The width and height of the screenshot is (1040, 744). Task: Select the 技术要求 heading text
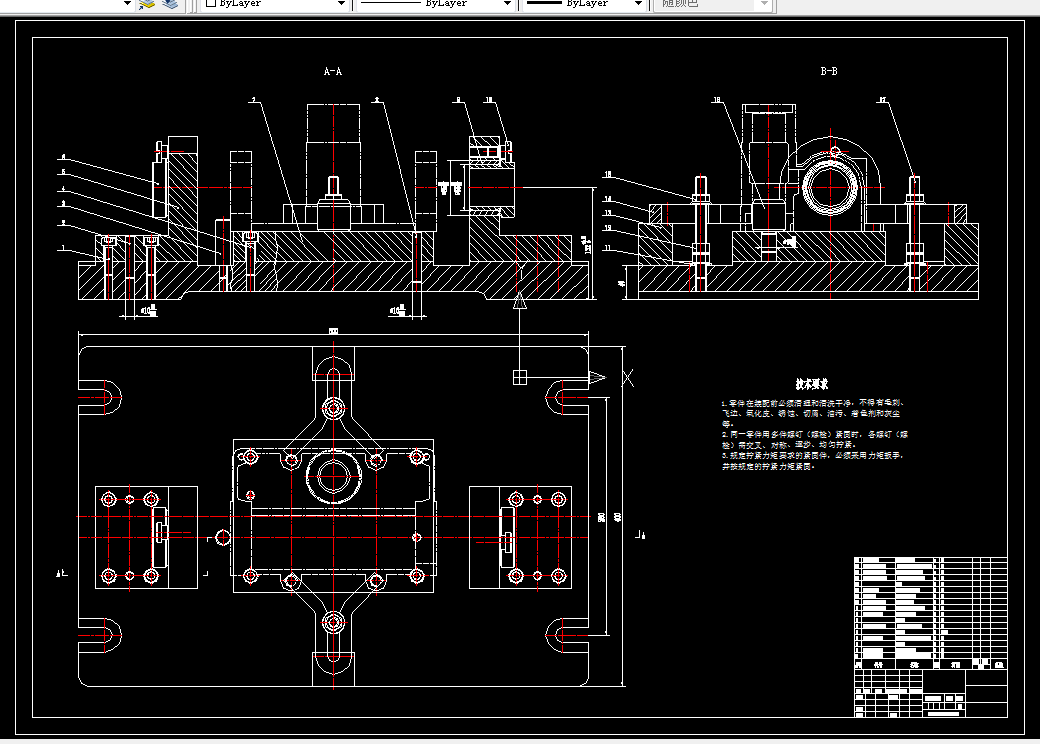(x=812, y=384)
